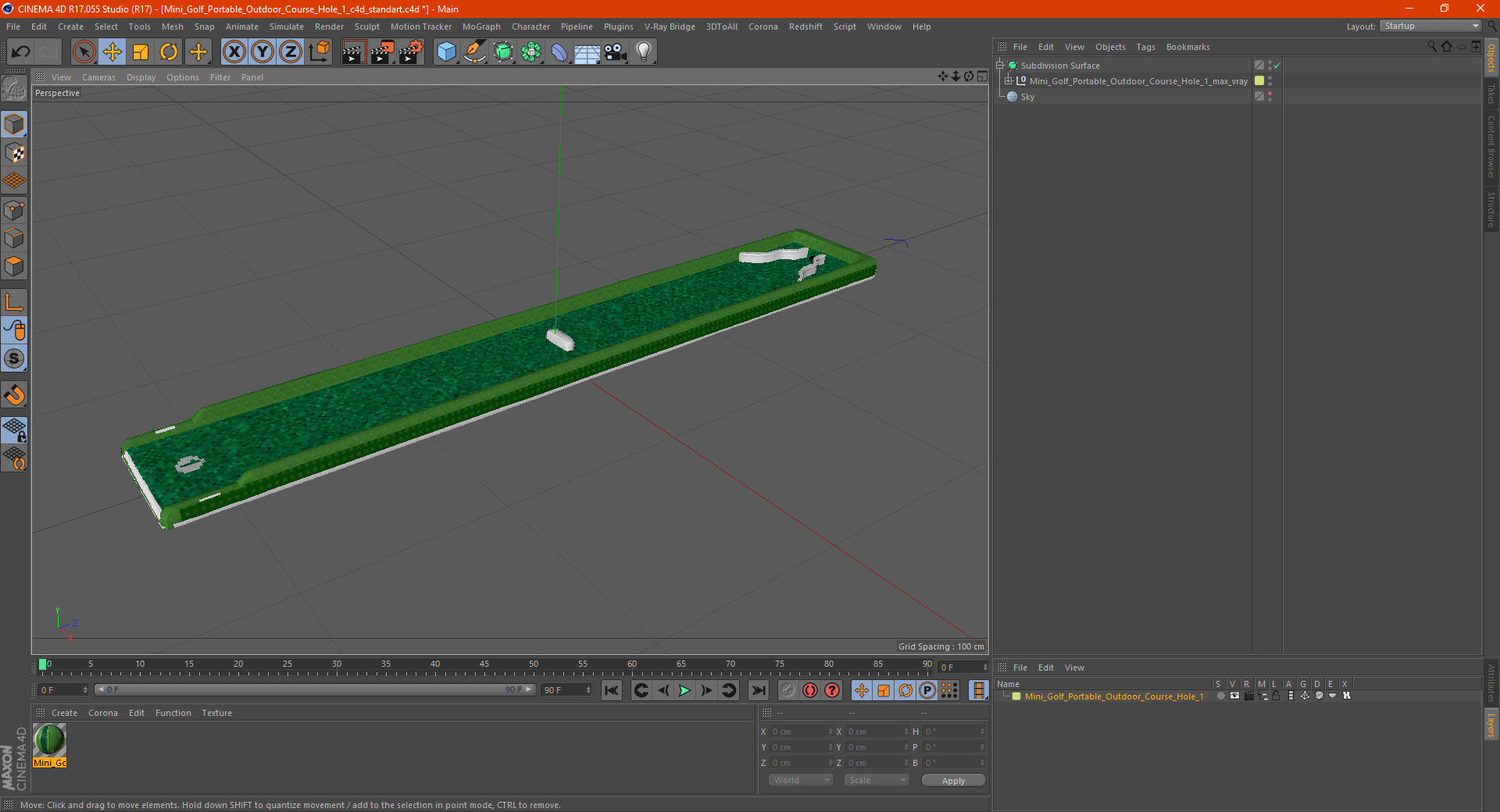
Task: Open the Scale mode dropdown
Action: pos(876,780)
